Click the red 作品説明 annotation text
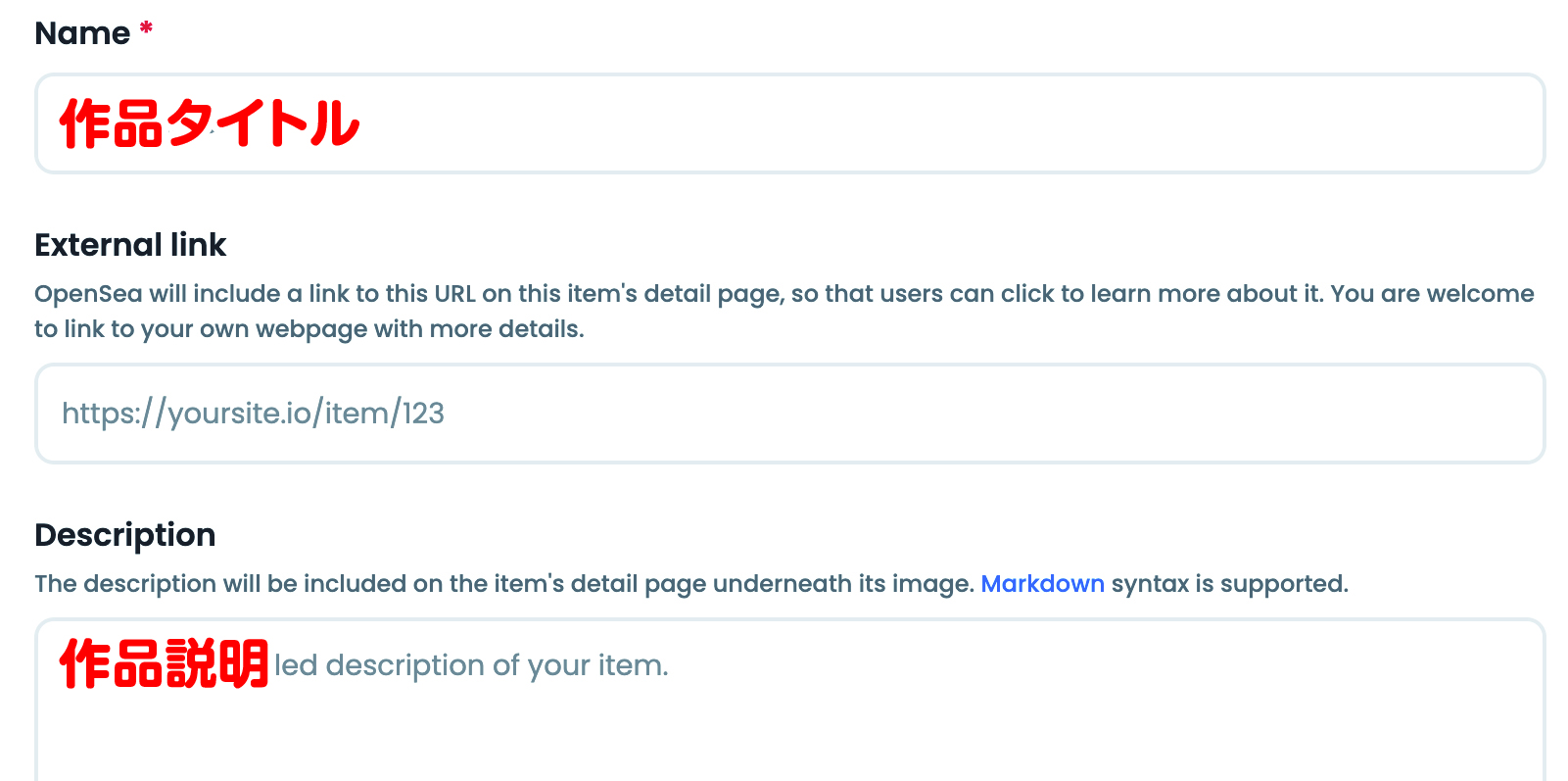The height and width of the screenshot is (781, 1568). (164, 664)
